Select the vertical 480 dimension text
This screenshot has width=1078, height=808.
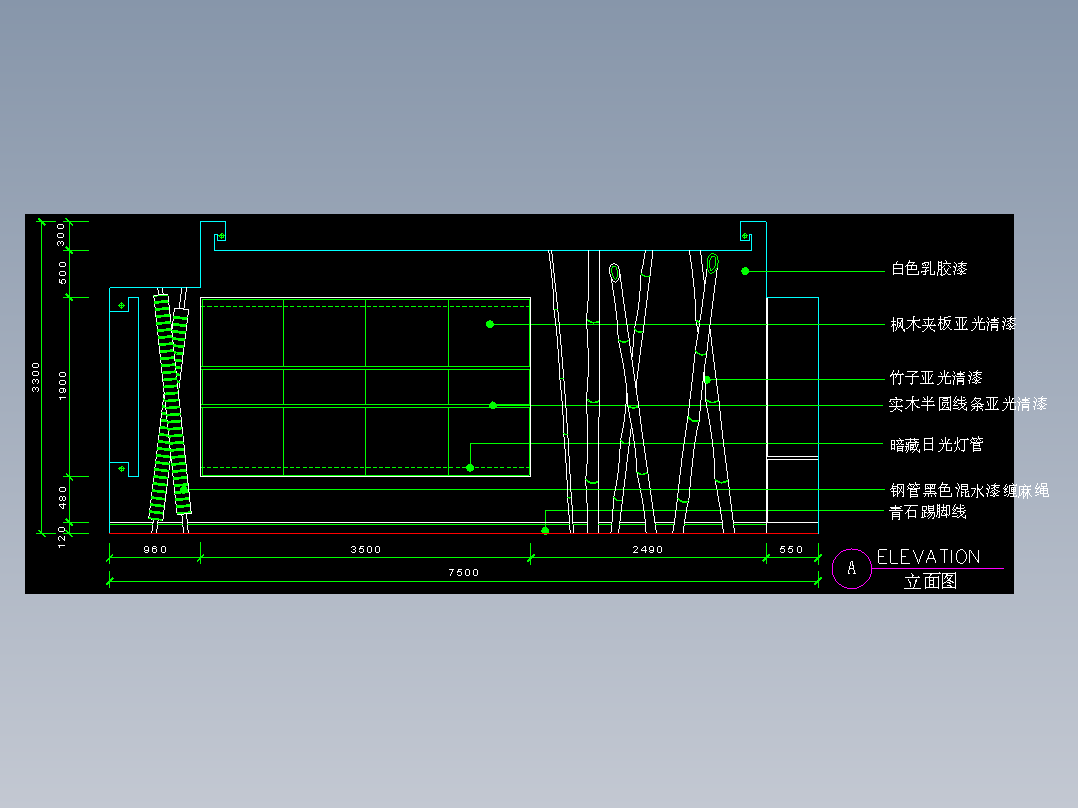[x=63, y=498]
